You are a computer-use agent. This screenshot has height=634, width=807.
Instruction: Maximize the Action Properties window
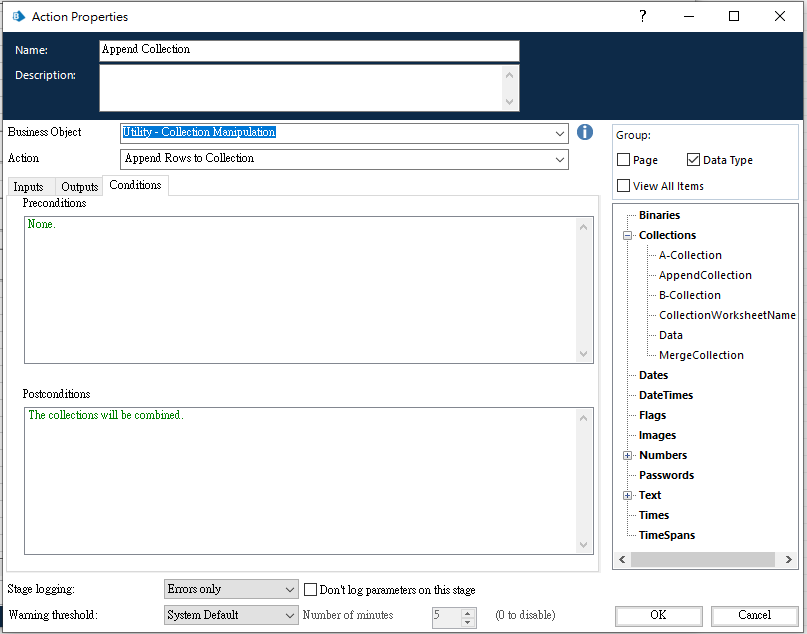point(734,16)
